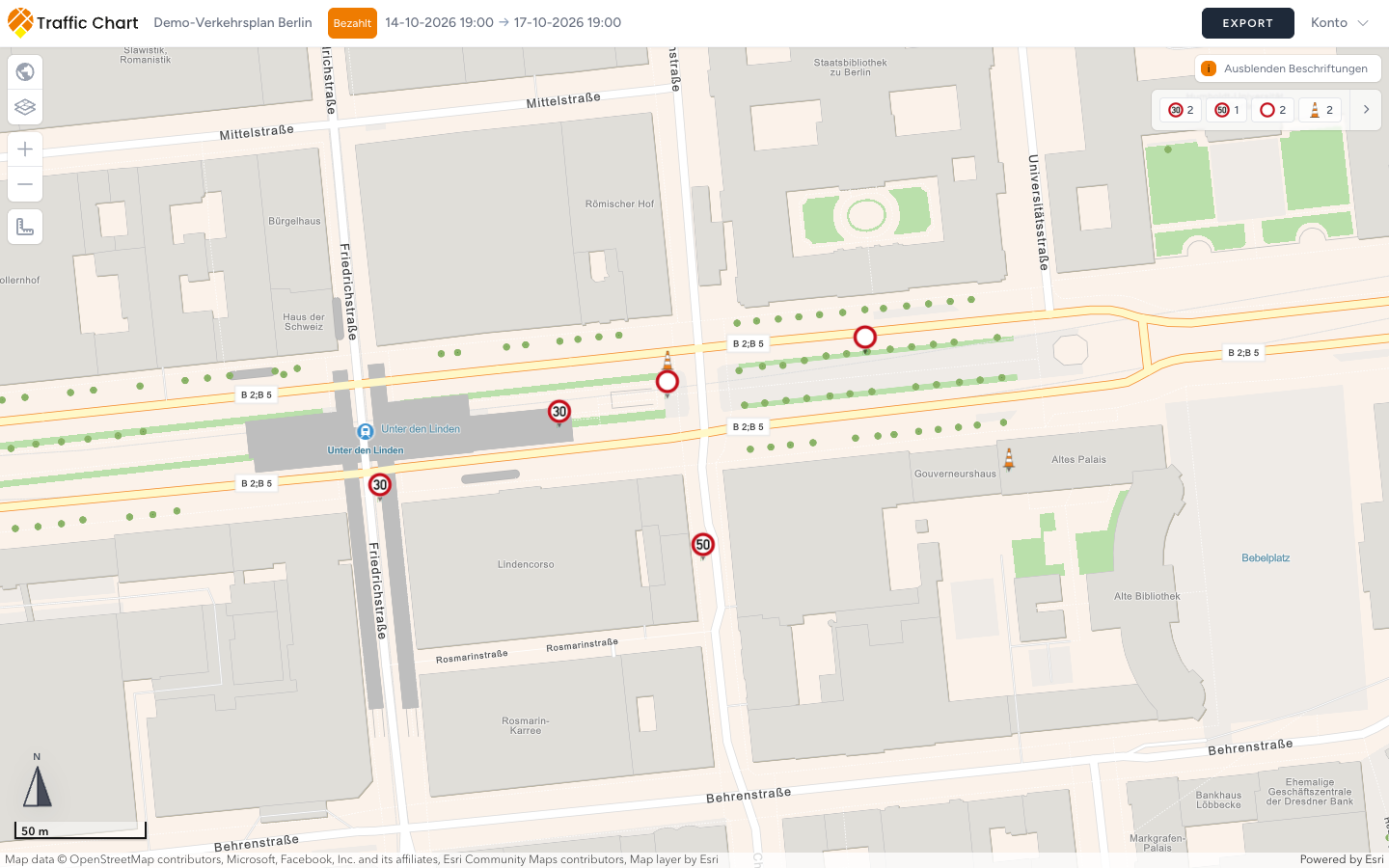Click the Rosmarin-Karree label

pos(526,725)
